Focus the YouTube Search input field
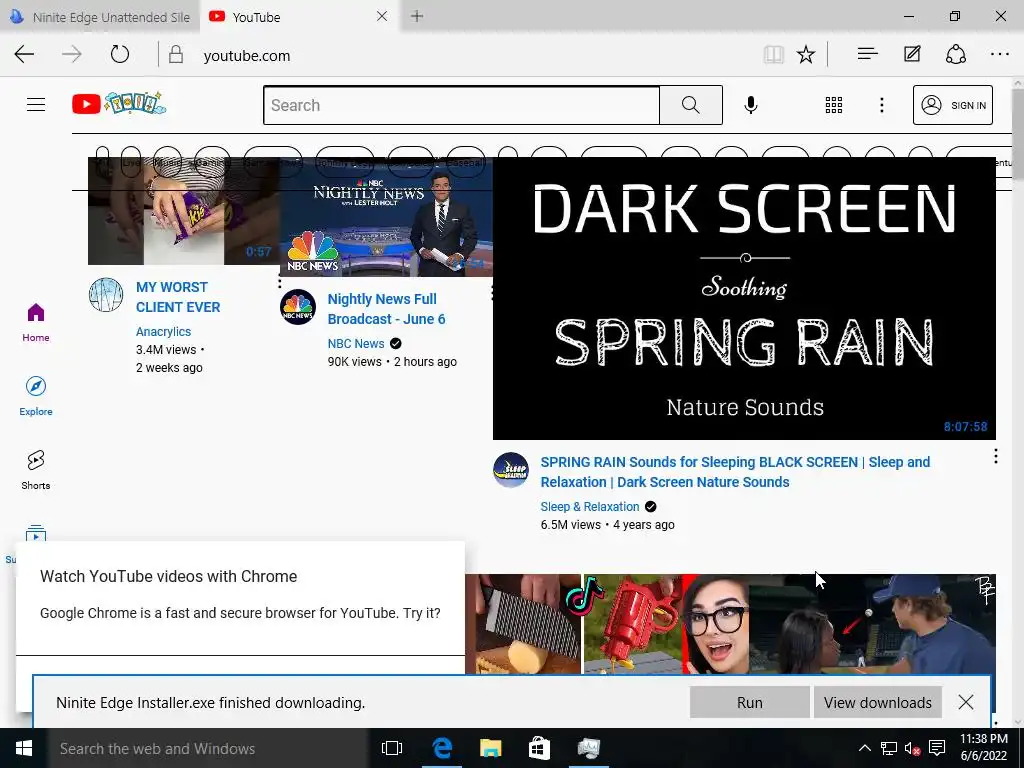The width and height of the screenshot is (1024, 768). click(461, 104)
